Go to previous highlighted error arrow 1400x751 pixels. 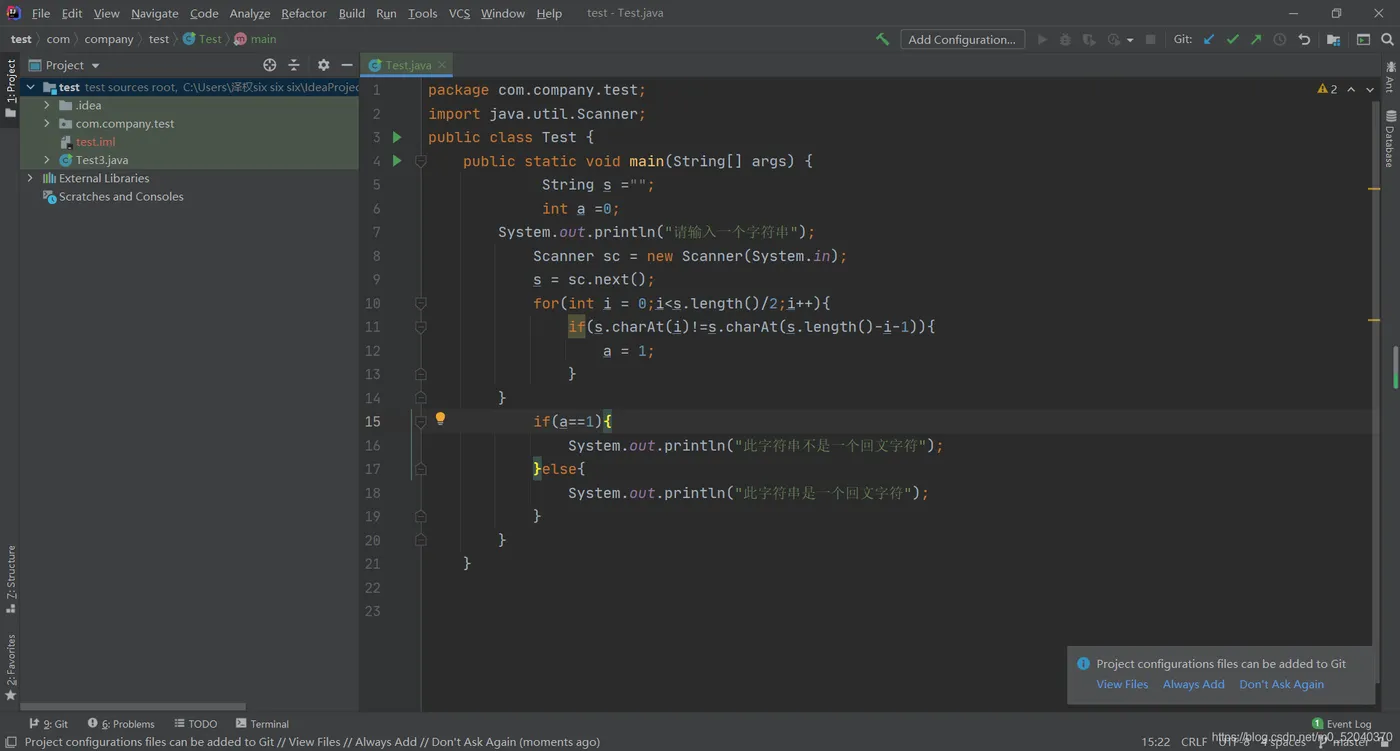(1351, 89)
